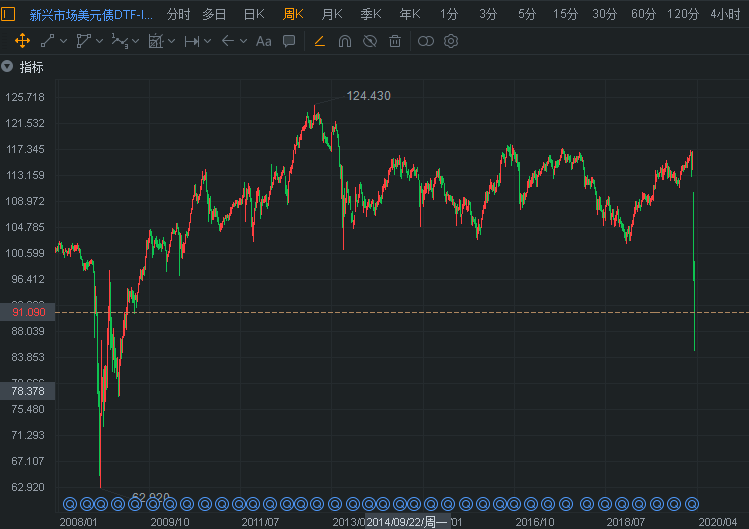749x529 pixels.
Task: Open the dropdown next to the back-arrow tool
Action: point(243,41)
